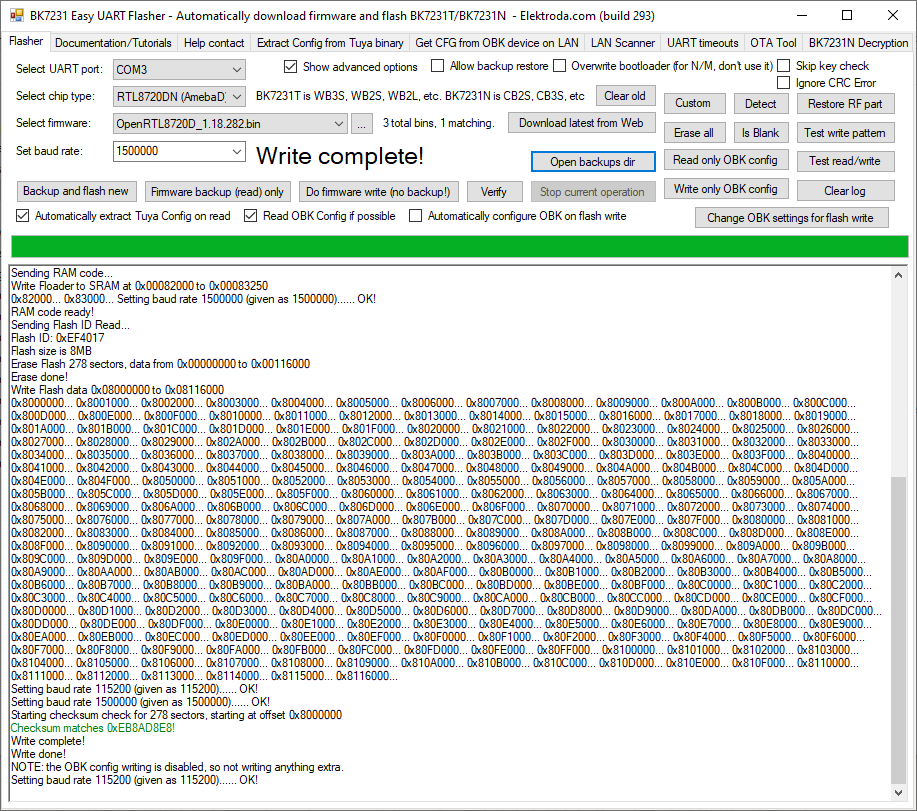This screenshot has height=811, width=917.
Task: Click the 'Erase done!' log line
Action: coord(39,377)
